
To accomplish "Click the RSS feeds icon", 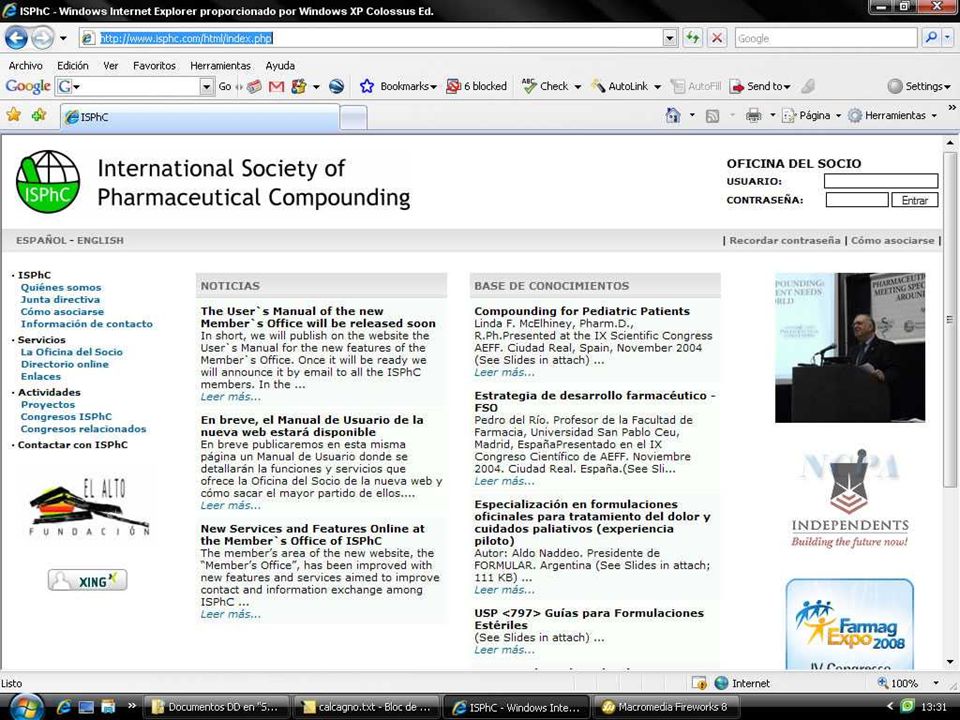I will click(x=712, y=115).
